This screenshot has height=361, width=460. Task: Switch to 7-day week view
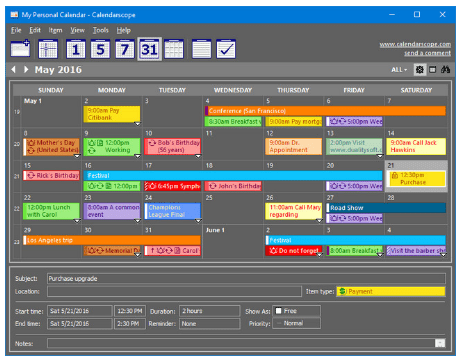click(125, 49)
